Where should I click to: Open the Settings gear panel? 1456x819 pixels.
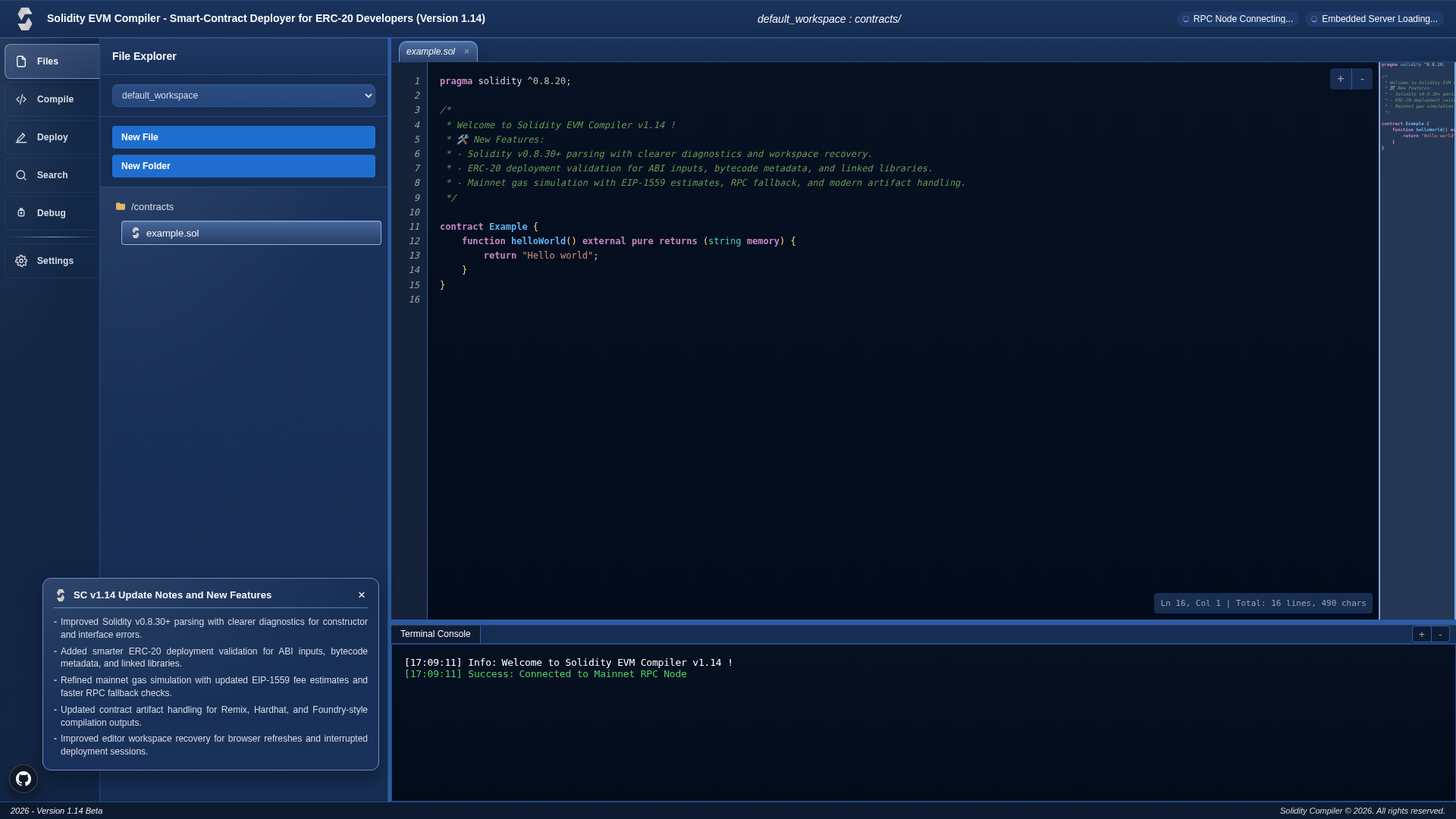pyautogui.click(x=52, y=261)
